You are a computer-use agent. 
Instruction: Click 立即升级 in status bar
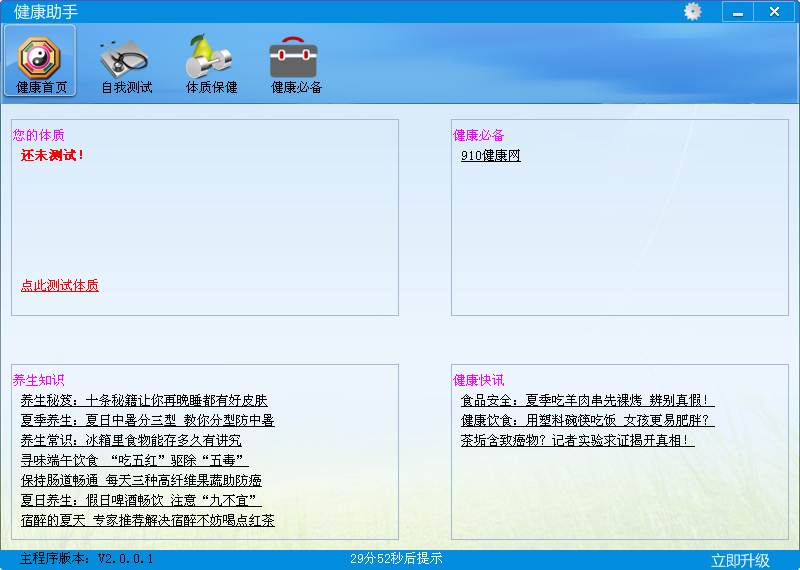click(x=740, y=560)
